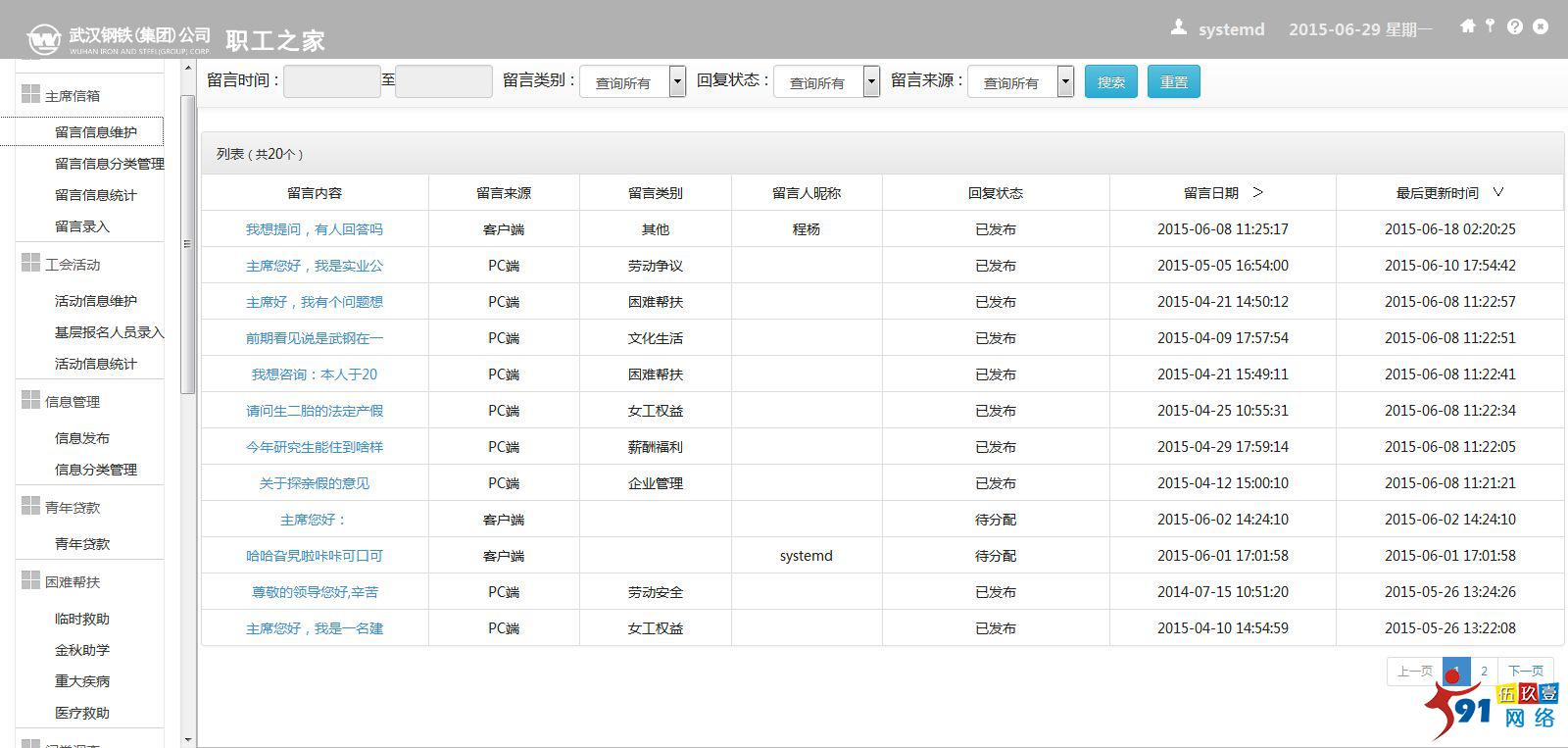Click the user avatar icon beside systemd
Viewport: 1568px width, 748px height.
1179,27
